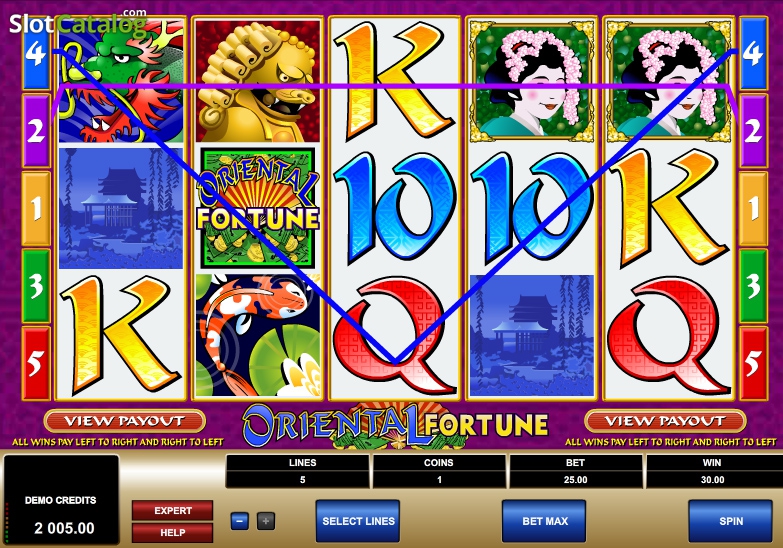Increase coin size with the plus button
Image resolution: width=783 pixels, height=548 pixels.
(x=266, y=521)
